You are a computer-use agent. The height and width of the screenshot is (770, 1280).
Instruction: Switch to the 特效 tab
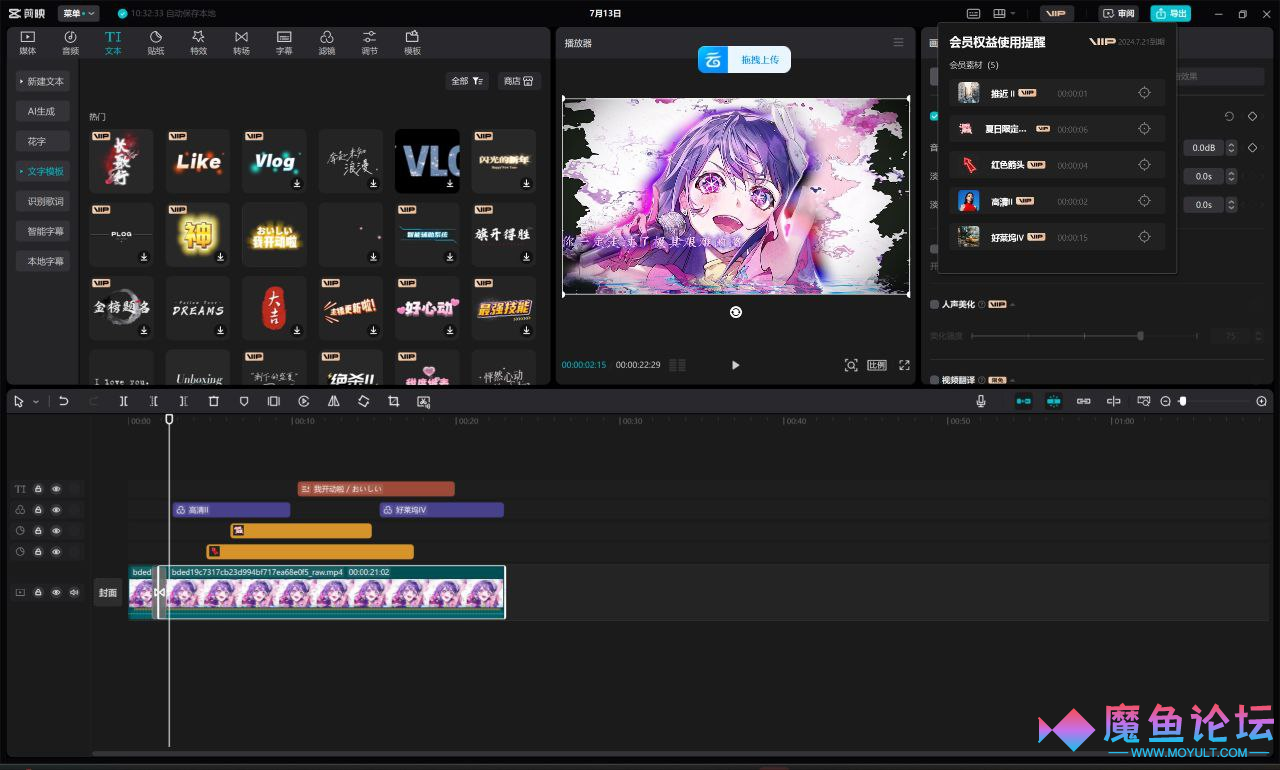coord(198,42)
